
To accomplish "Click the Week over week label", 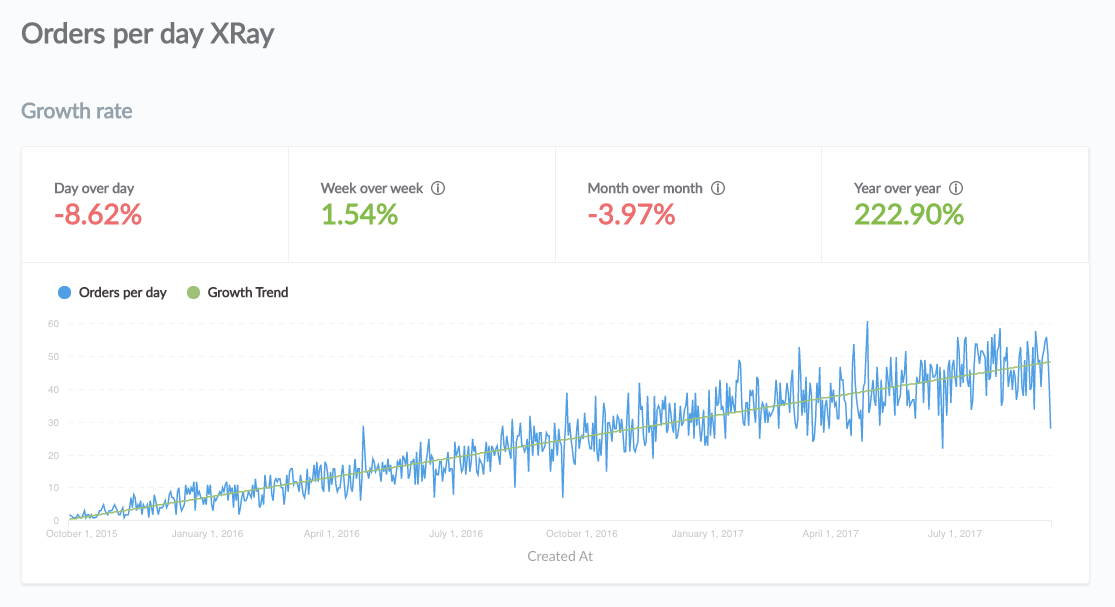I will click(372, 188).
